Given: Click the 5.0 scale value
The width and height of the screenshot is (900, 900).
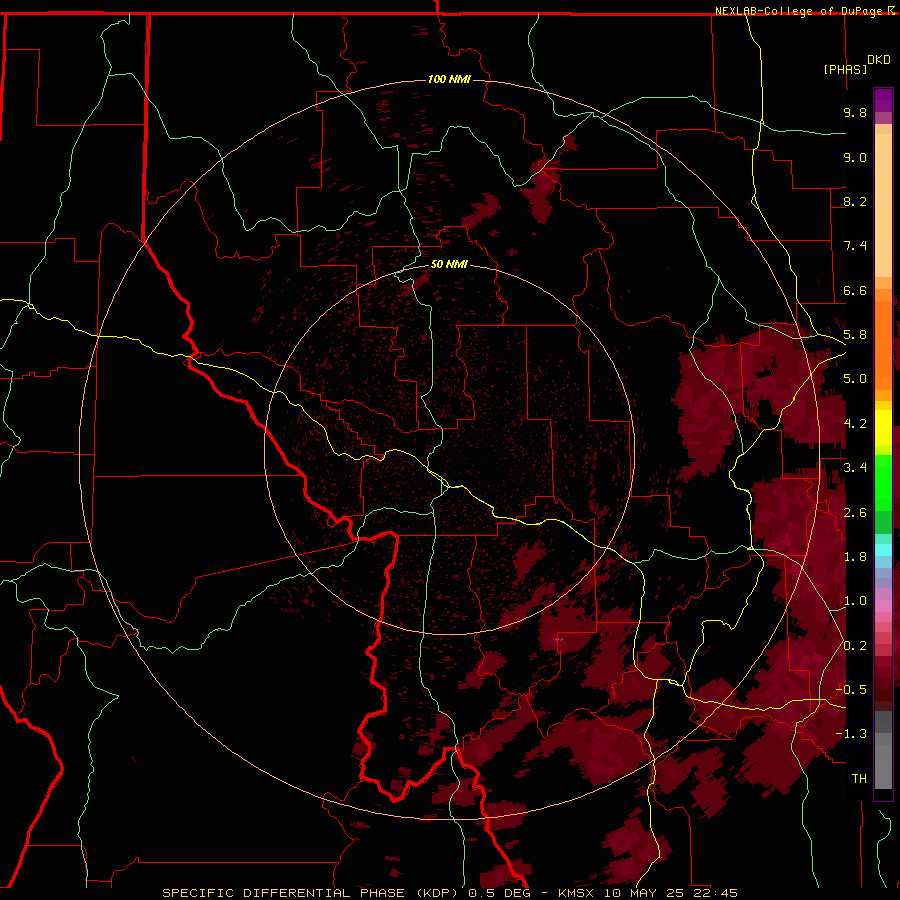Looking at the screenshot, I should click(855, 379).
